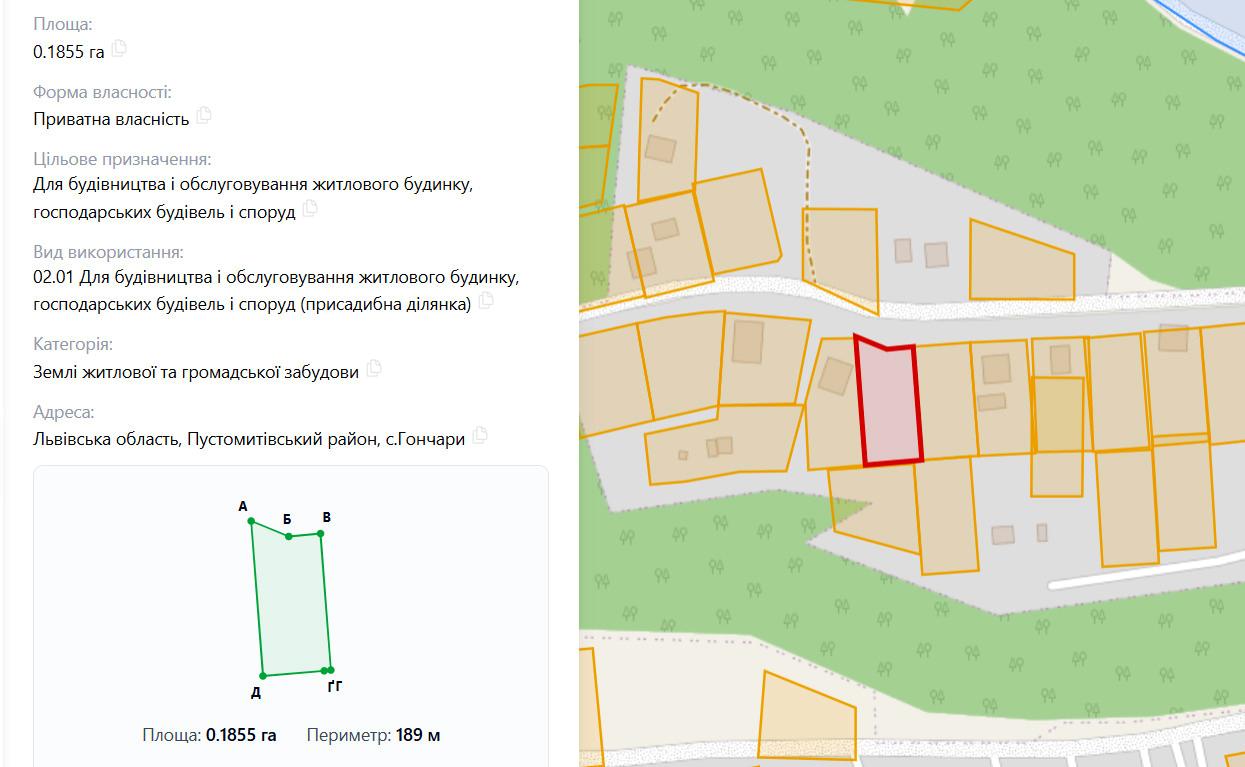The height and width of the screenshot is (767, 1245).
Task: Copy the Приватна власність ownership text
Action: click(x=204, y=115)
